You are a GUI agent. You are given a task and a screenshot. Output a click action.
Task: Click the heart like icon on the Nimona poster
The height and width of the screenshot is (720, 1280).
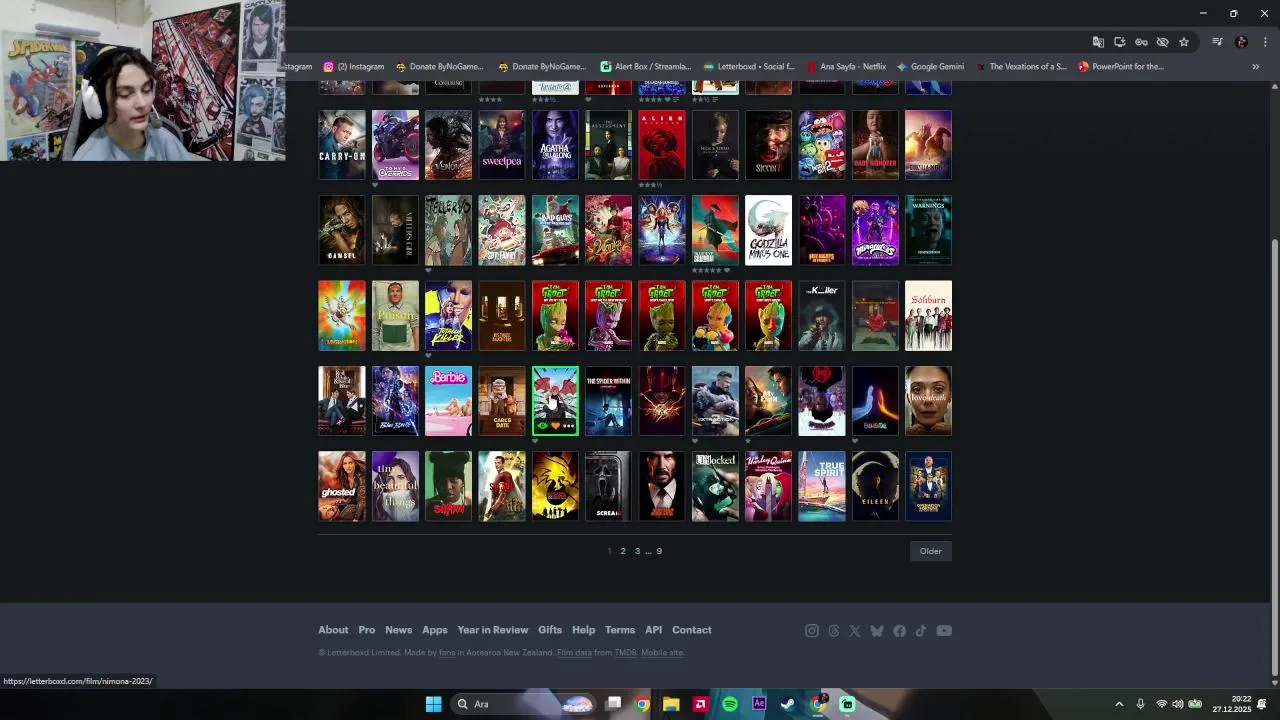click(x=555, y=426)
